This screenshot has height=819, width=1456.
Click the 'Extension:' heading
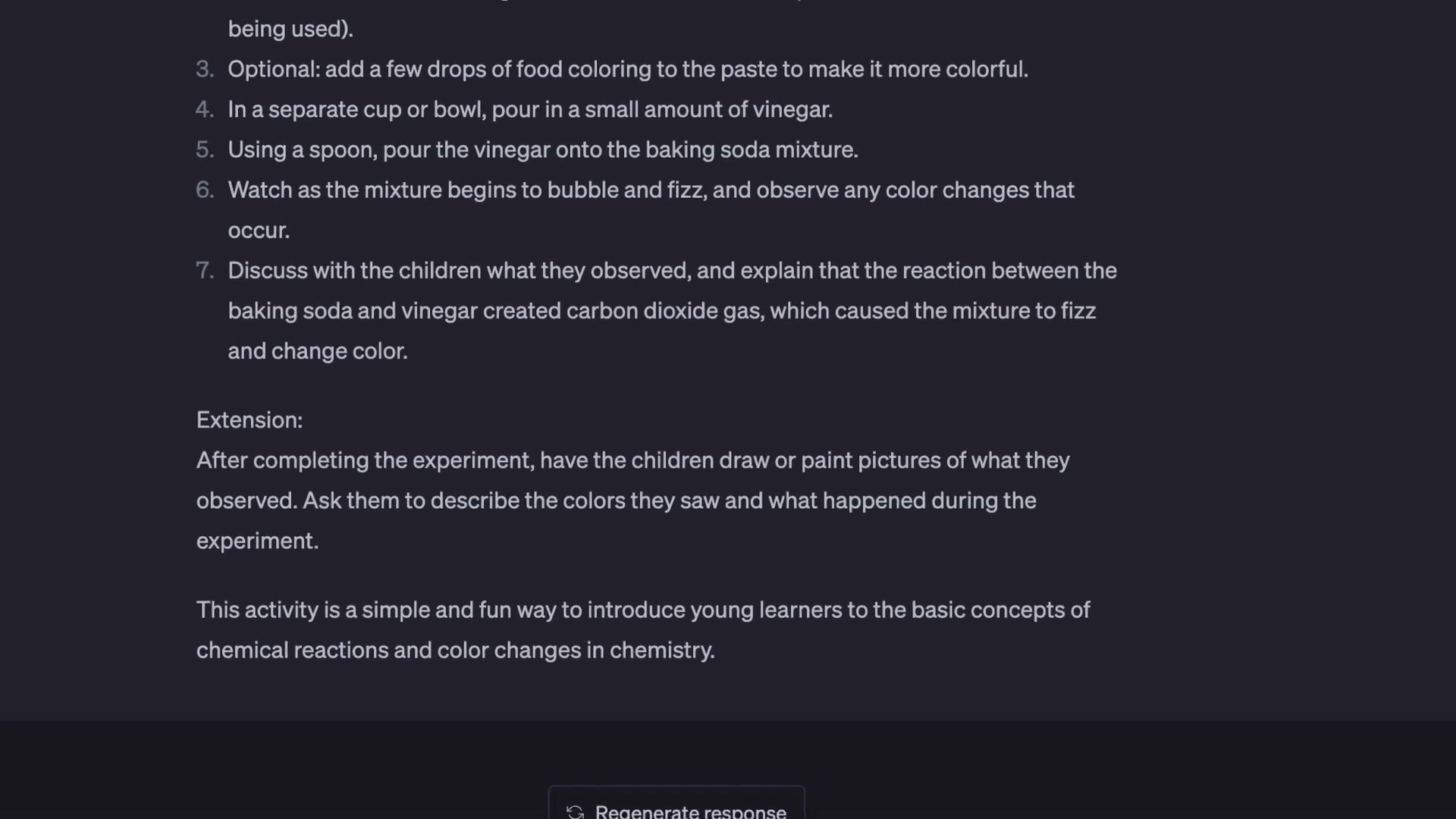tap(249, 419)
